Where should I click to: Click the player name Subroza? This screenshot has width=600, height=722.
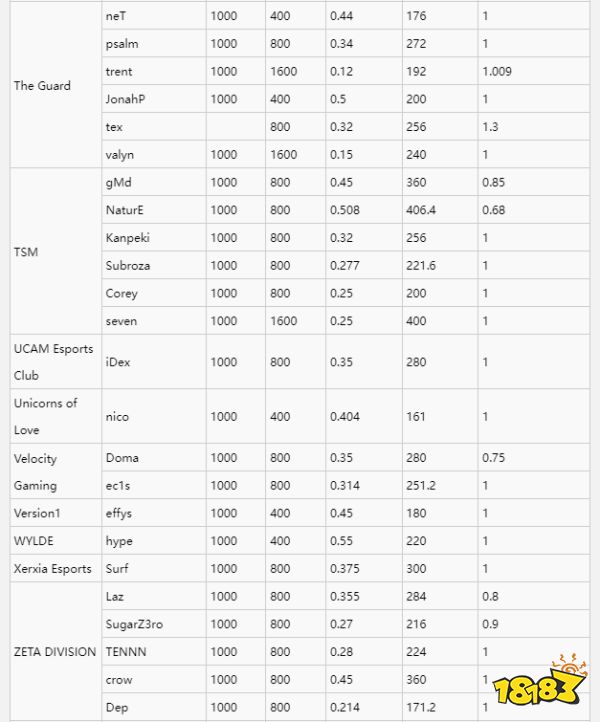coord(128,266)
